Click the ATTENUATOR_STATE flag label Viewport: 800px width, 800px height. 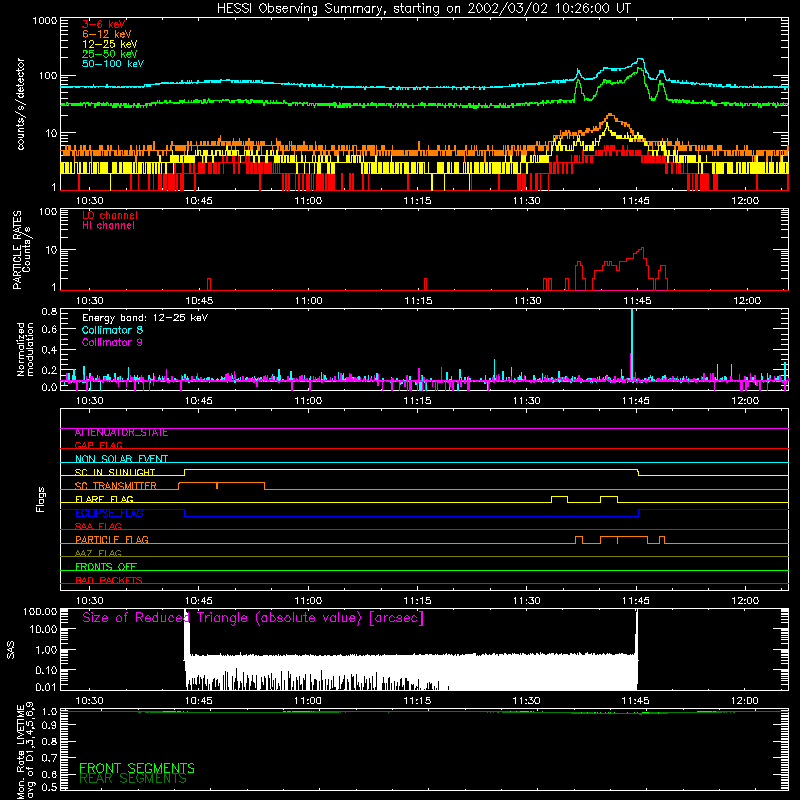click(x=121, y=433)
